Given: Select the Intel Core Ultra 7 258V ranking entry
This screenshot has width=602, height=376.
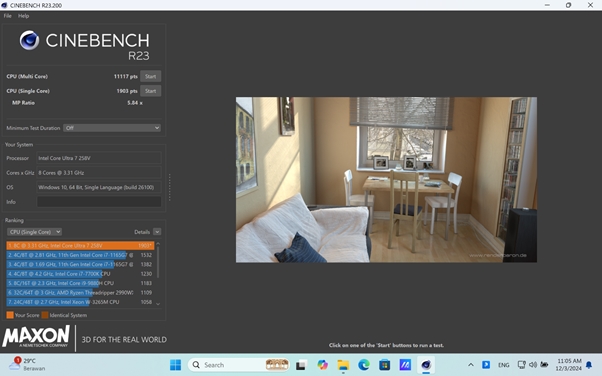Looking at the screenshot, I should [x=80, y=245].
